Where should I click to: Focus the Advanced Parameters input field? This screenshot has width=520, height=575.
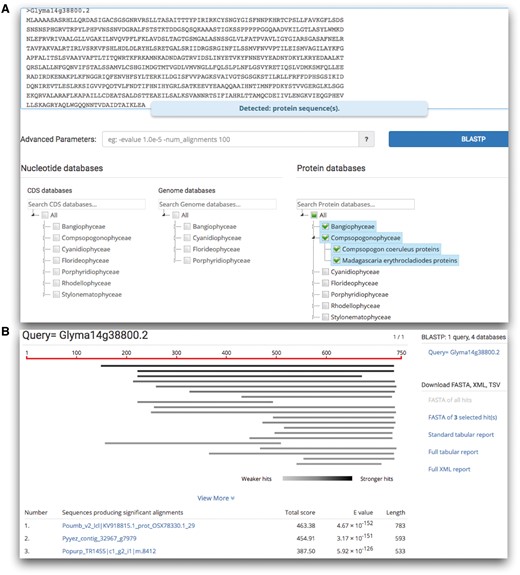(x=230, y=139)
